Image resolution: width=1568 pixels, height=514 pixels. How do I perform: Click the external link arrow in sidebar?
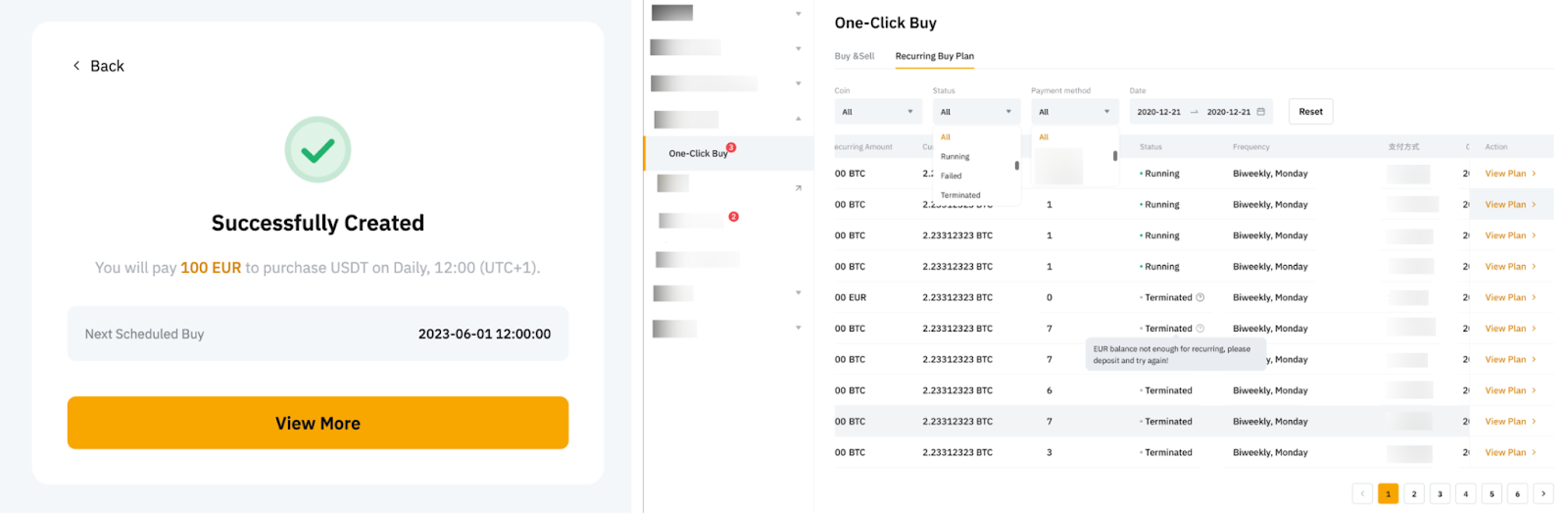798,187
